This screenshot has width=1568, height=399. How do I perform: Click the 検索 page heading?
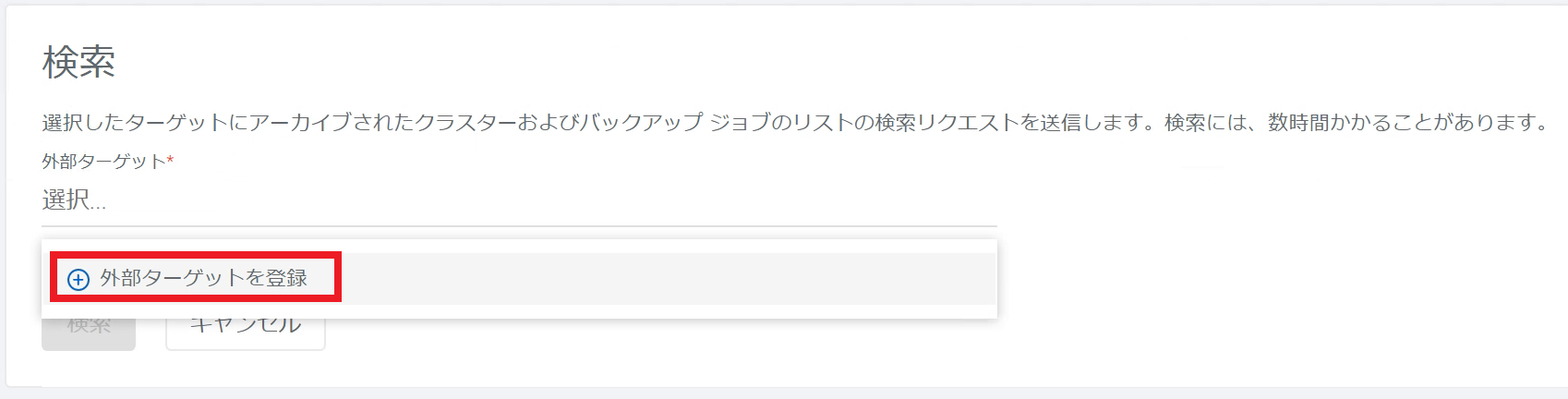point(78,62)
